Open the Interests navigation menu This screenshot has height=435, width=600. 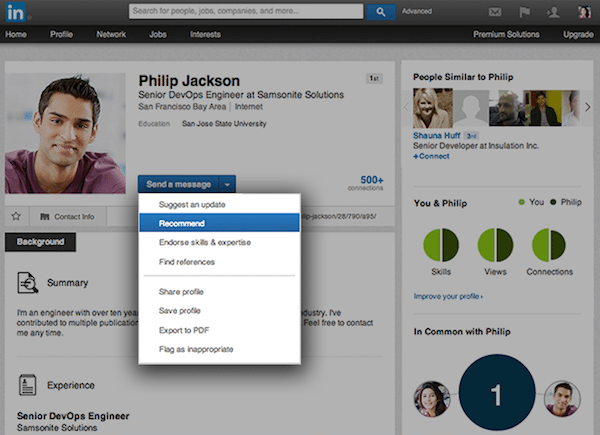(x=205, y=34)
